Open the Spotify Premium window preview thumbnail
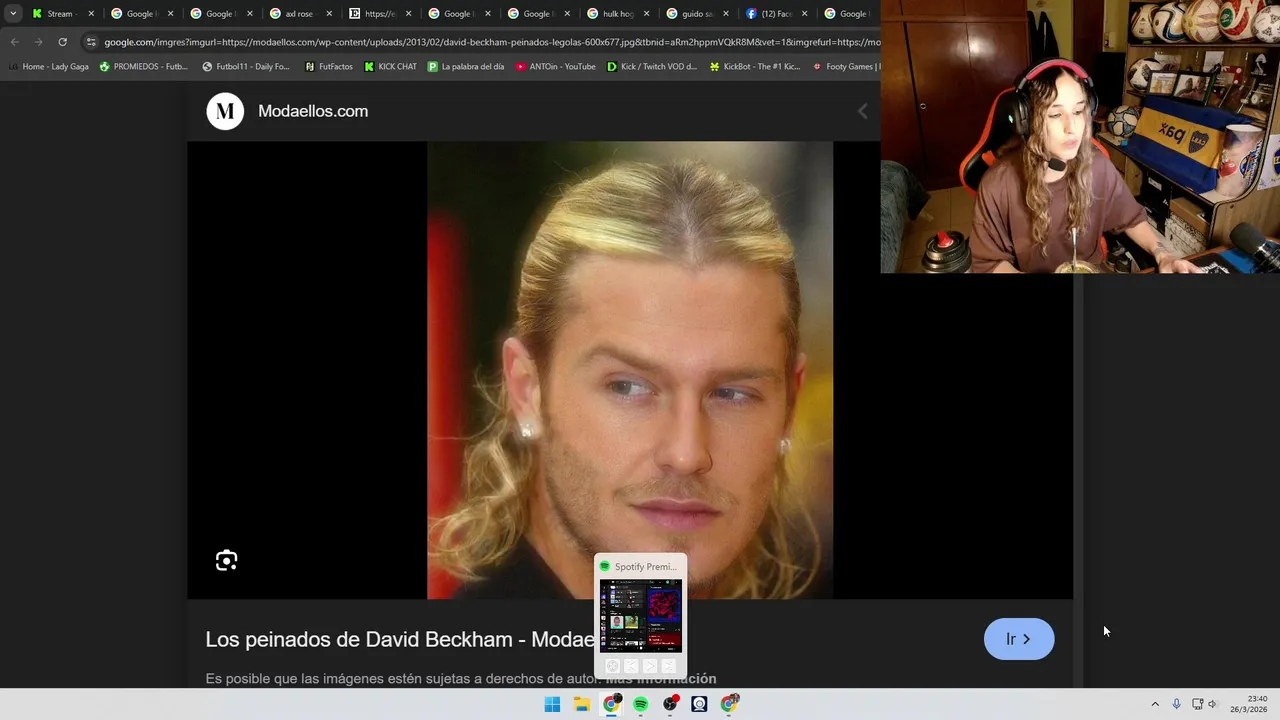The image size is (1280, 720). 640,616
